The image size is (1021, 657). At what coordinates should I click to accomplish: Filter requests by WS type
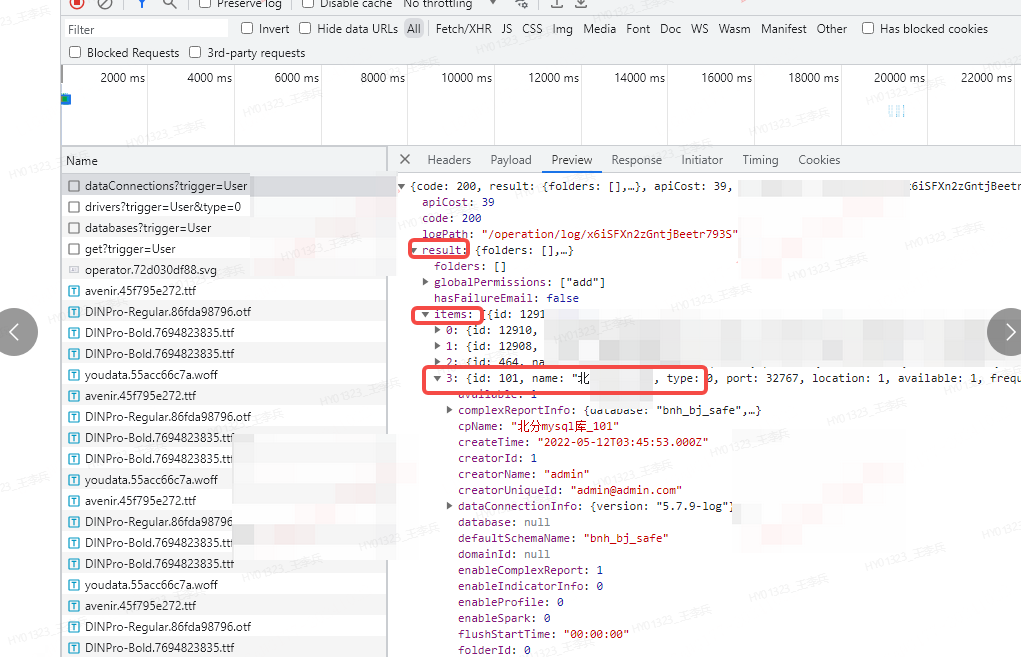click(x=700, y=29)
